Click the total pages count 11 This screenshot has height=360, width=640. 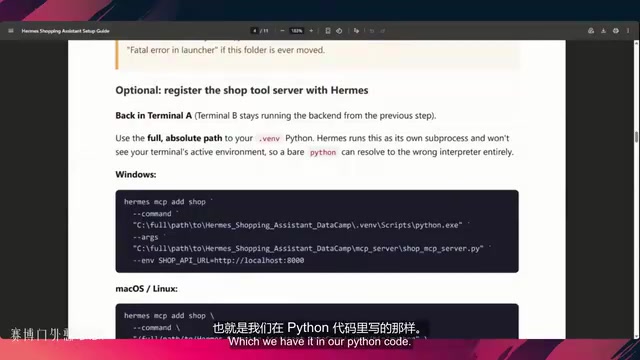(266, 31)
